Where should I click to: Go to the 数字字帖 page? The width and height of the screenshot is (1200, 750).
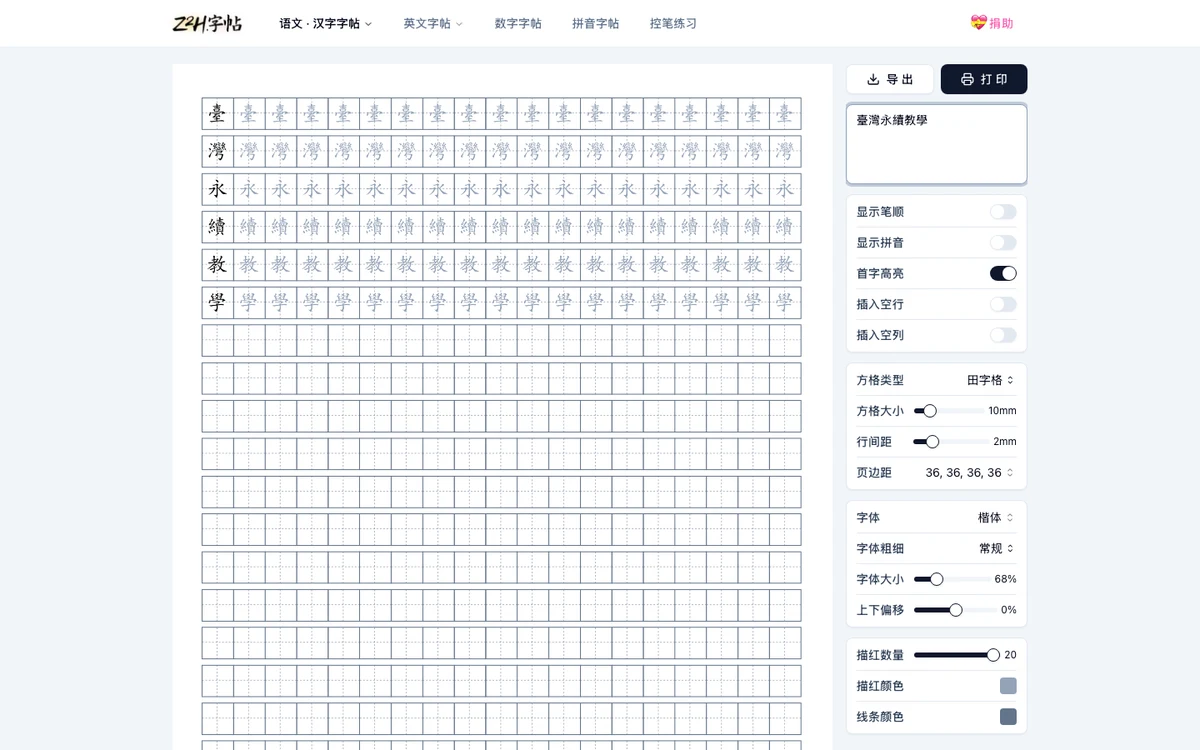pyautogui.click(x=518, y=23)
